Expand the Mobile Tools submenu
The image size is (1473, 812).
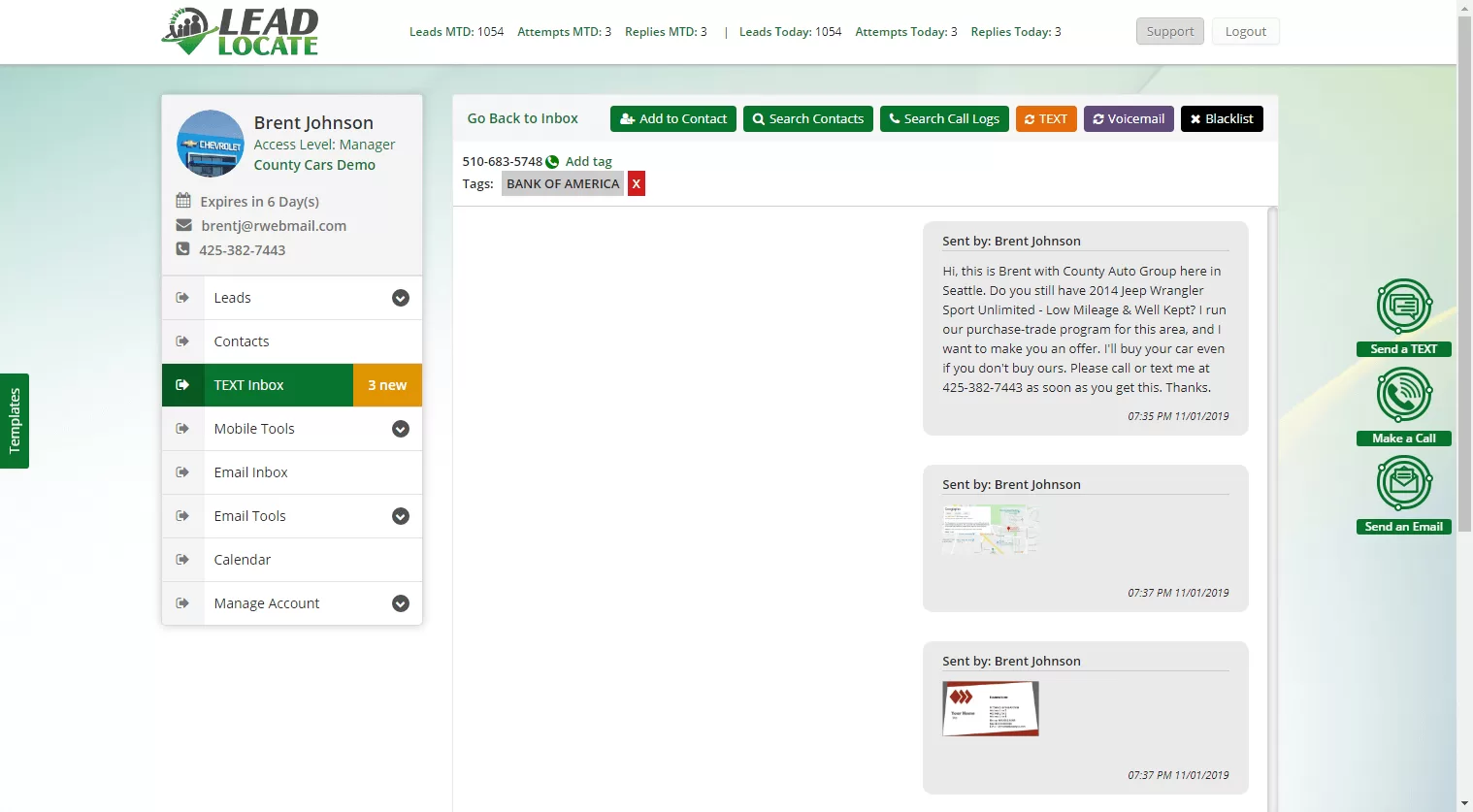[401, 429]
